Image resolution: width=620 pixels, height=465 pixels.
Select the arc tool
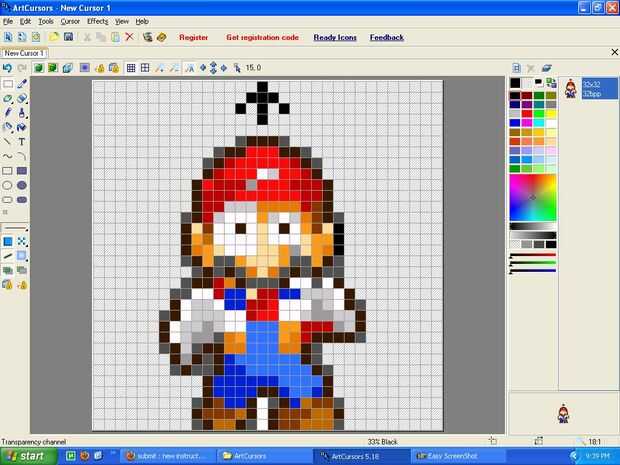coord(22,156)
